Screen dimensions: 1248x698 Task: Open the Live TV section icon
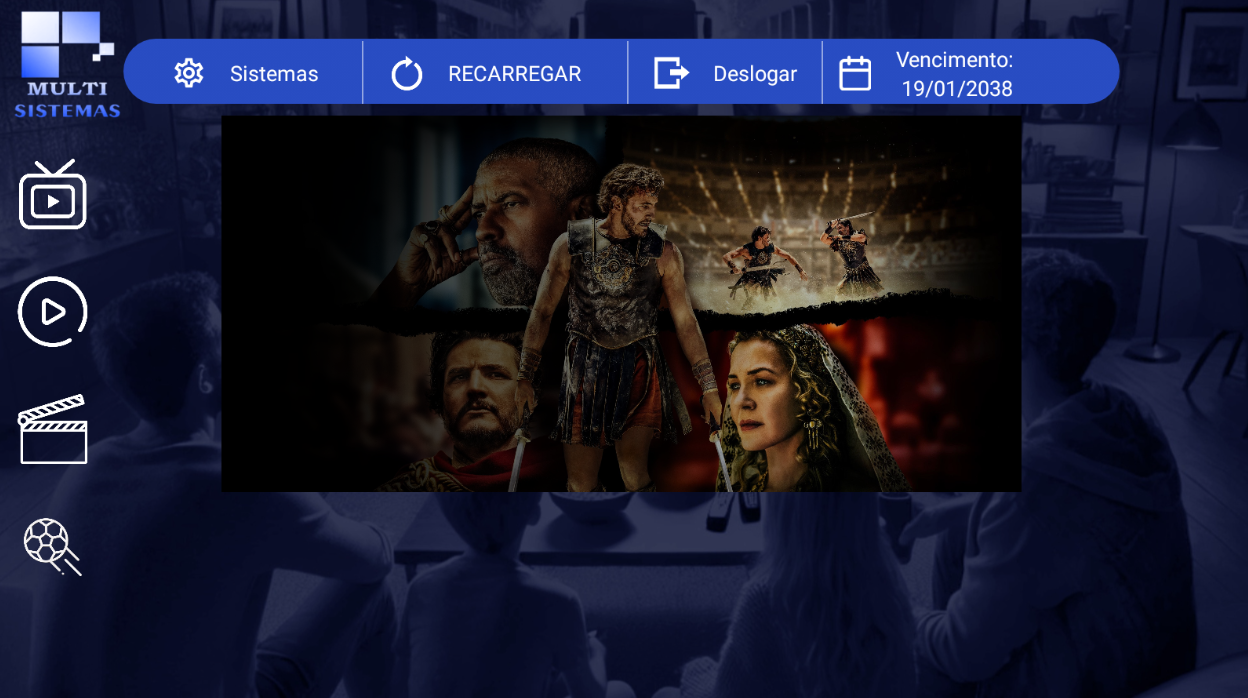pyautogui.click(x=53, y=195)
